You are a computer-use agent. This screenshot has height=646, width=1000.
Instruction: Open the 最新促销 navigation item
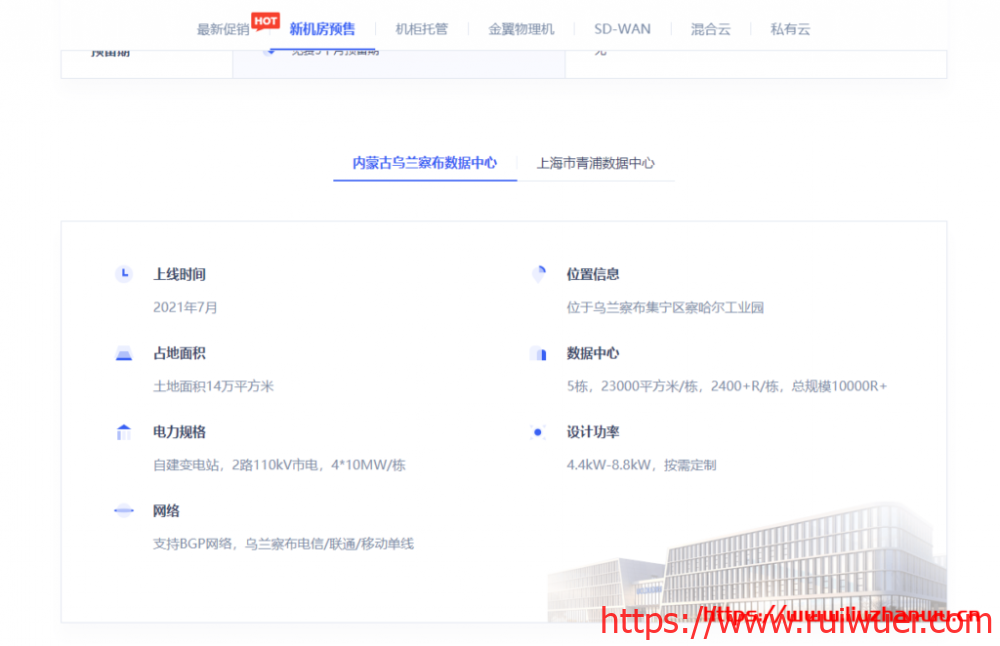223,30
